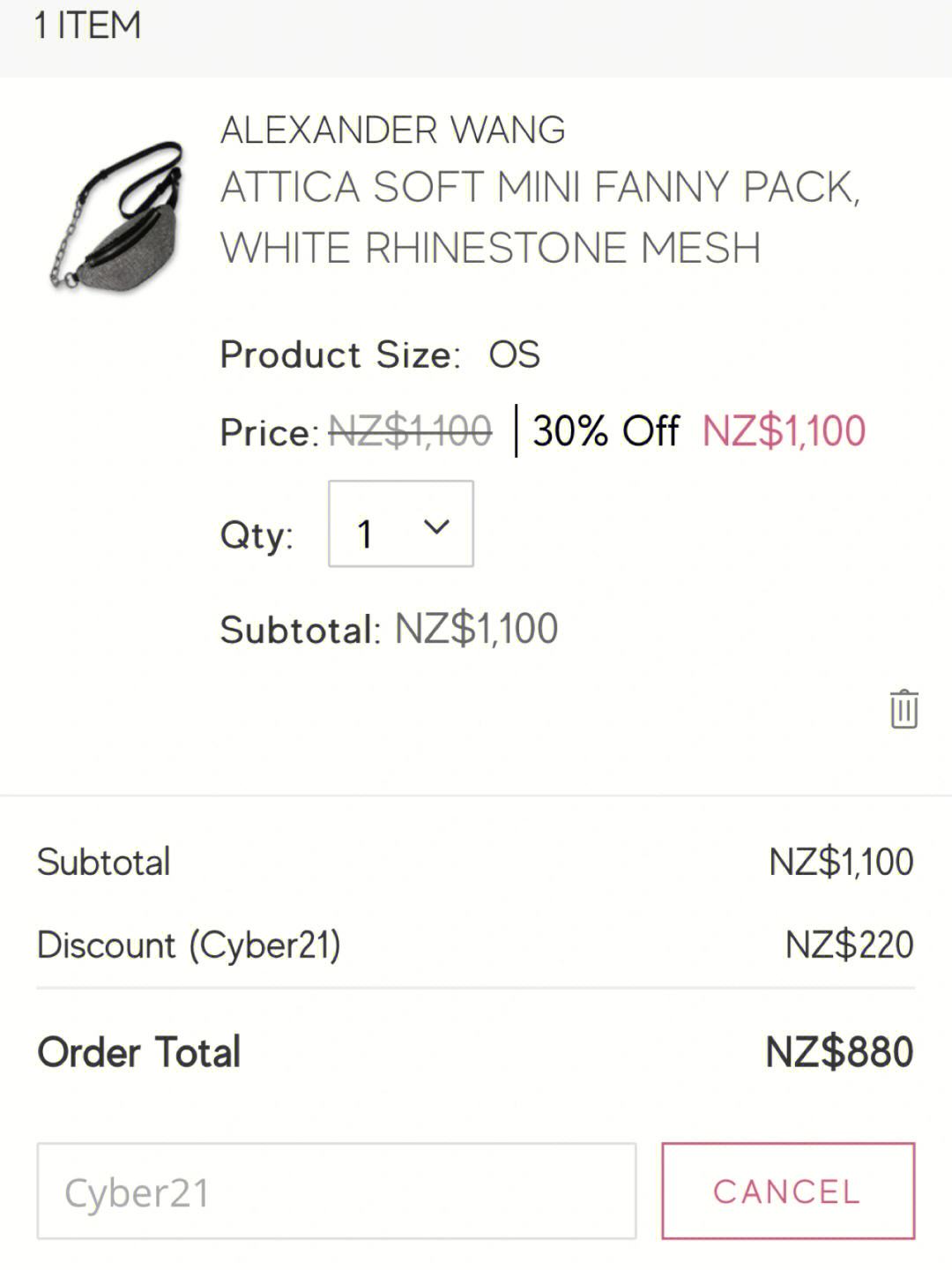Viewport: 952px width, 1270px height.
Task: Open the Qty dropdown chevron
Action: pyautogui.click(x=436, y=527)
